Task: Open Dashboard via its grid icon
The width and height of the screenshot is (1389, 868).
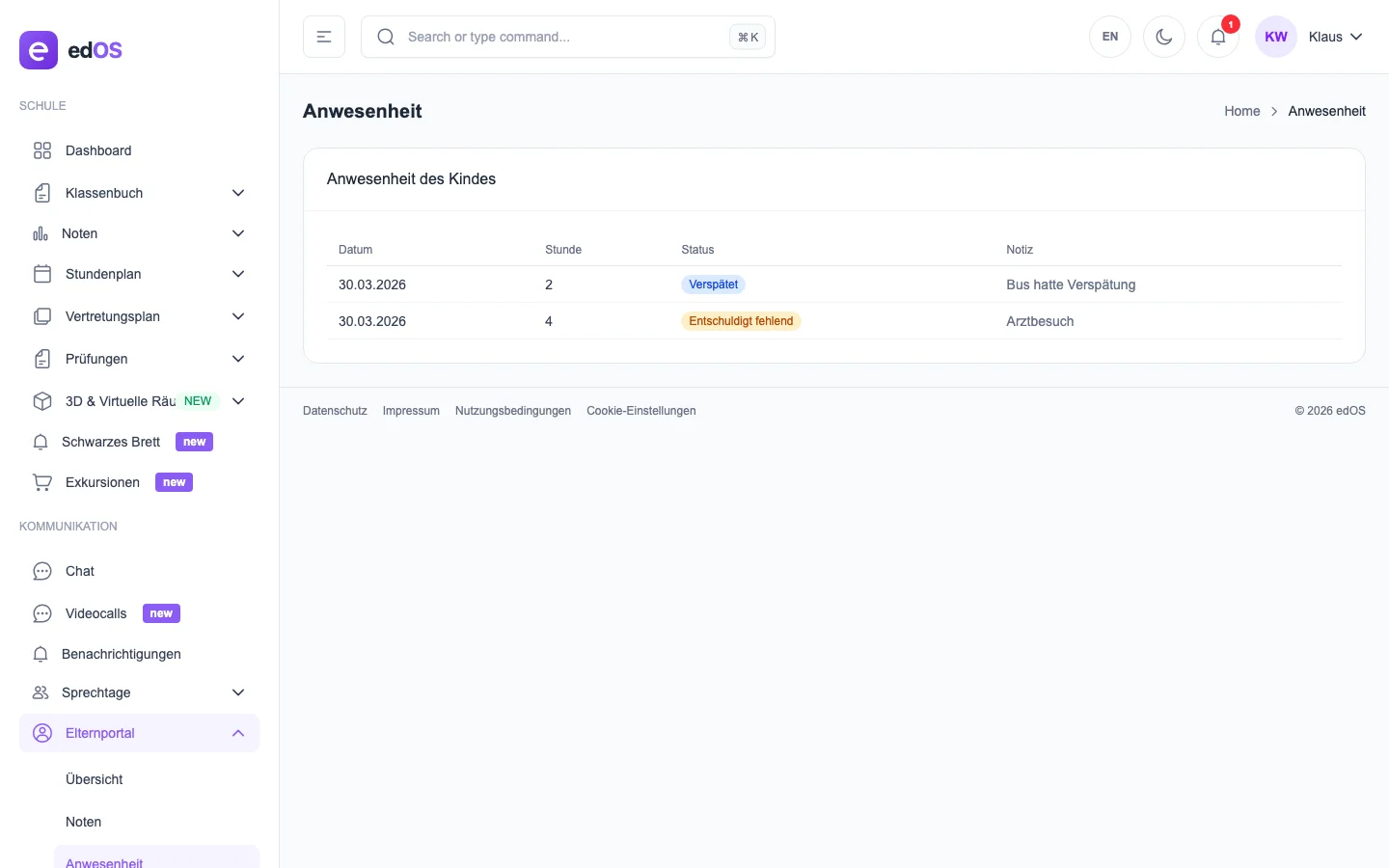Action: coord(42,150)
